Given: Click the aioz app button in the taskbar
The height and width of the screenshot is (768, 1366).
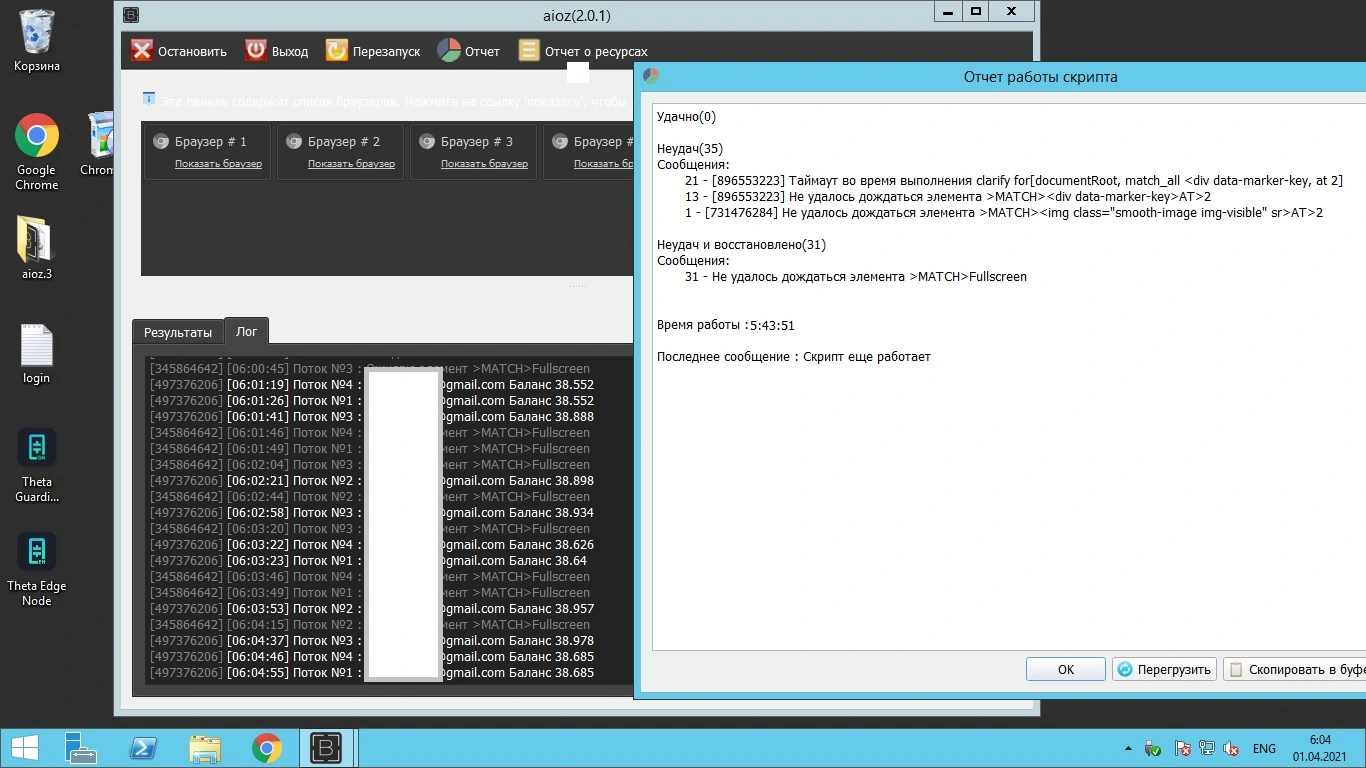Looking at the screenshot, I should (327, 748).
